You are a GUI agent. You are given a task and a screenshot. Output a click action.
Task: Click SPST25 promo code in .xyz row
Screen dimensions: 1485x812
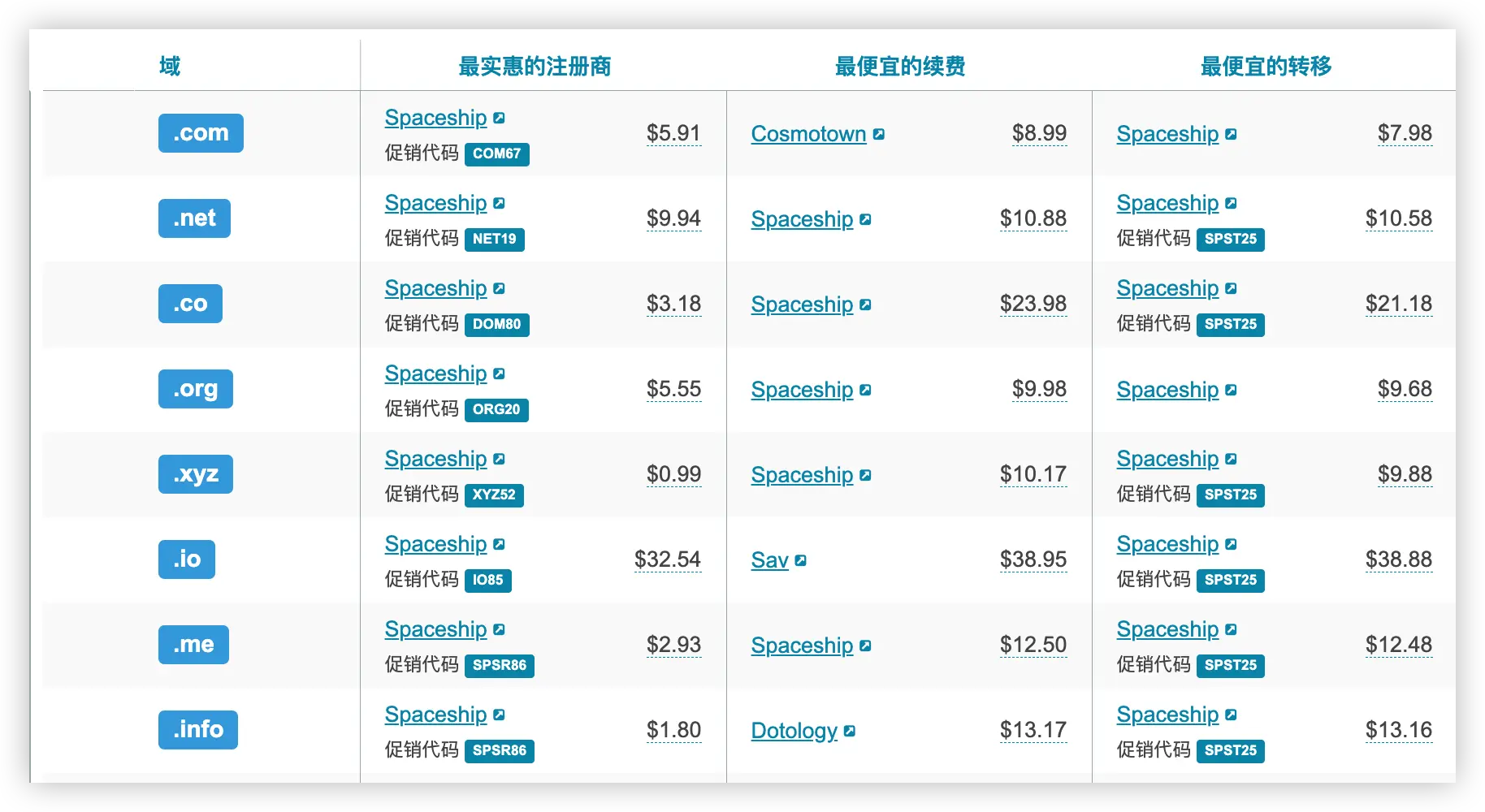point(1231,495)
